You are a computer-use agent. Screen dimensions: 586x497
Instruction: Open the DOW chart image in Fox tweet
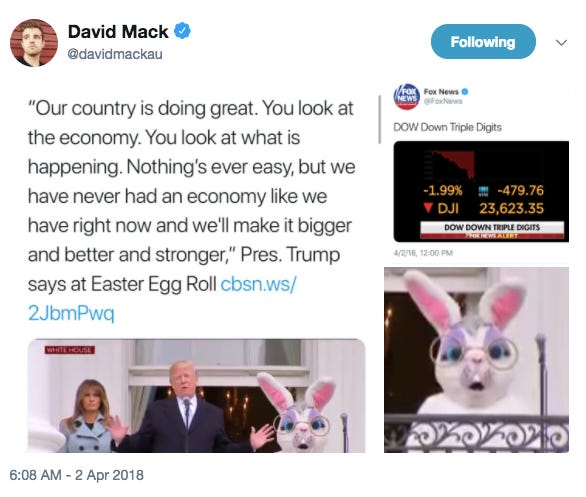(481, 191)
